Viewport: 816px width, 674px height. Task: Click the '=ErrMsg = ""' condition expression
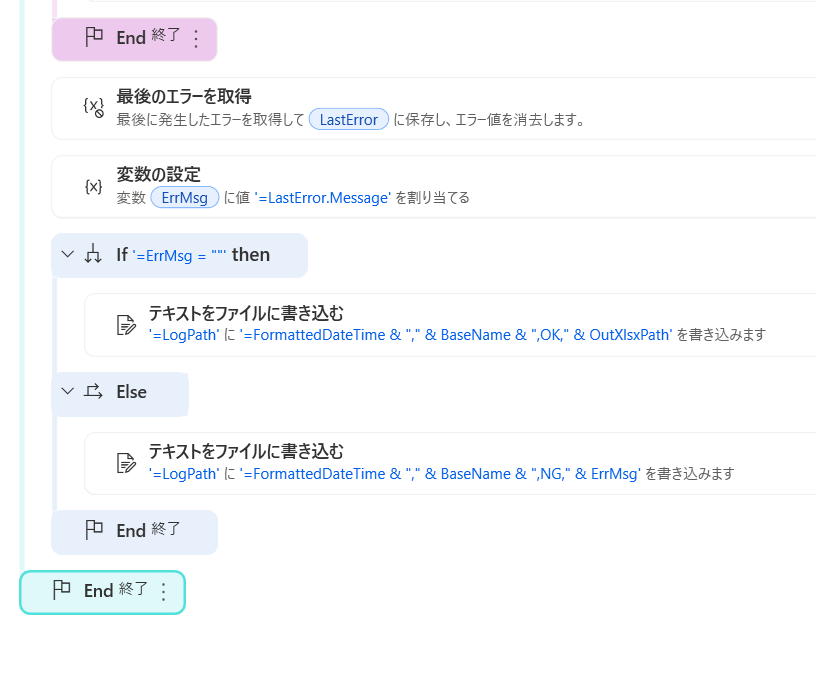tap(180, 256)
